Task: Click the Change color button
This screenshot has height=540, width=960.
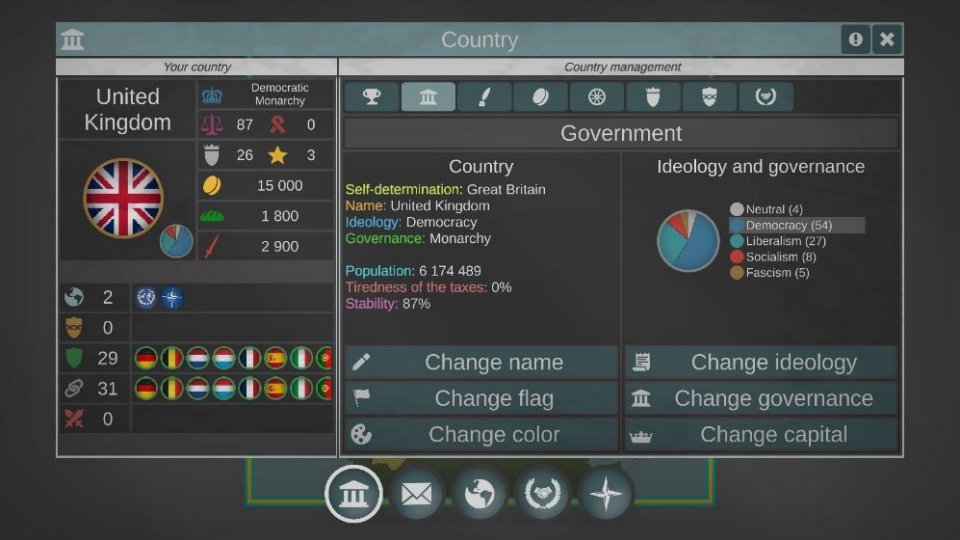Action: tap(481, 434)
